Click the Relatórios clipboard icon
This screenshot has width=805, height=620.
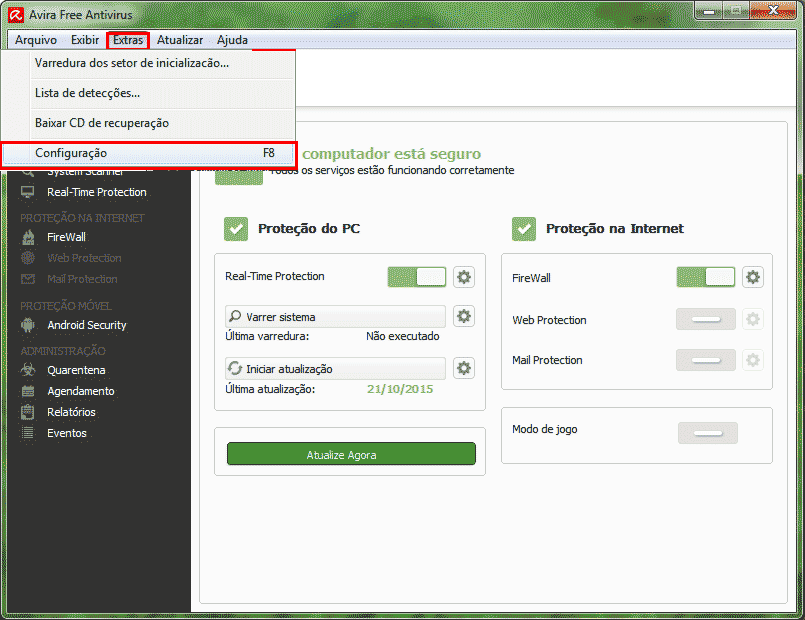(x=28, y=412)
